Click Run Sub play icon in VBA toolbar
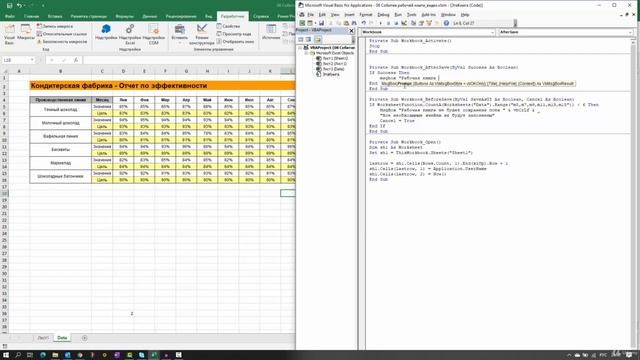 coord(380,23)
